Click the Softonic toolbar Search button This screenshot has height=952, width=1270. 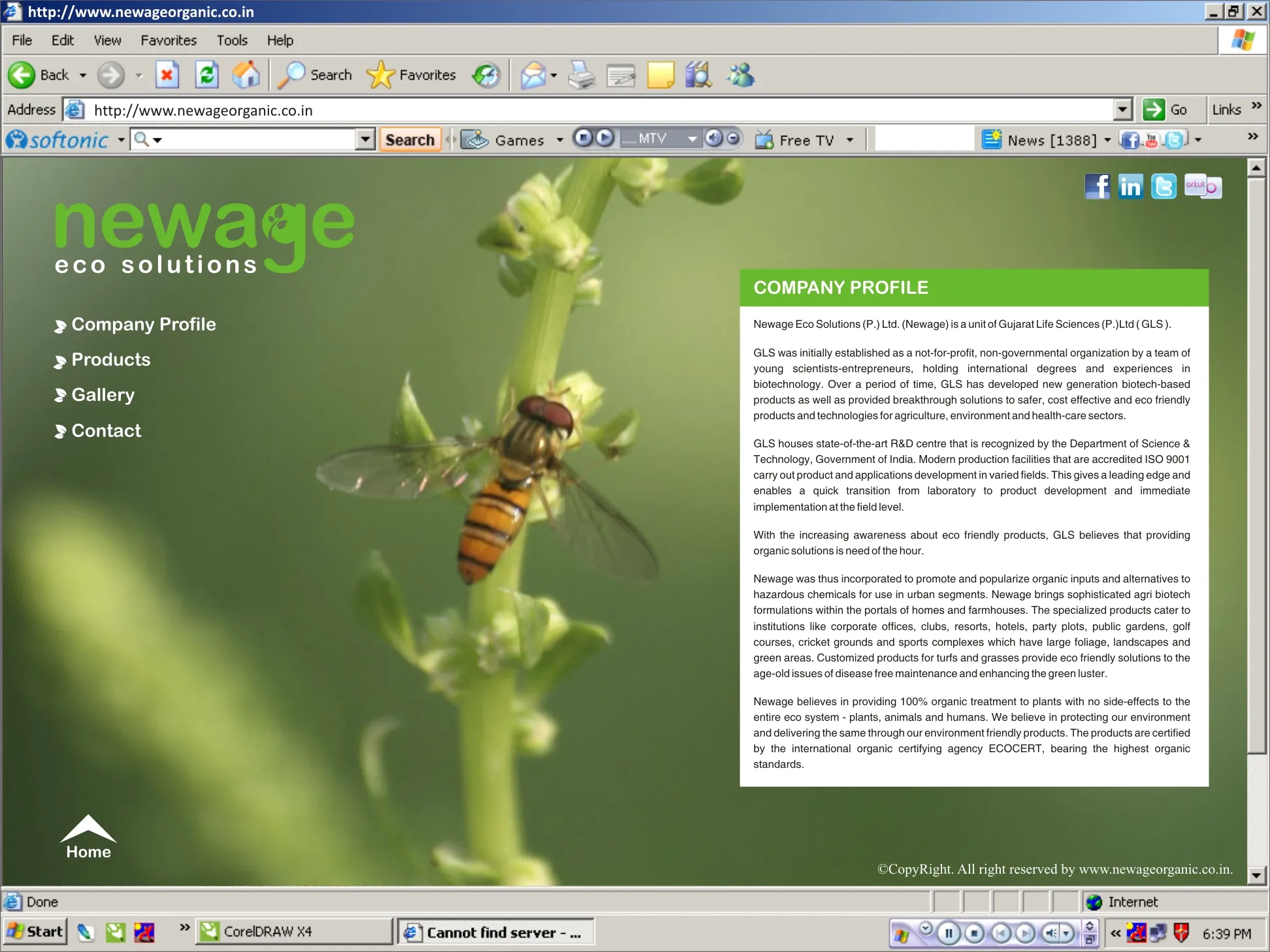pos(410,140)
